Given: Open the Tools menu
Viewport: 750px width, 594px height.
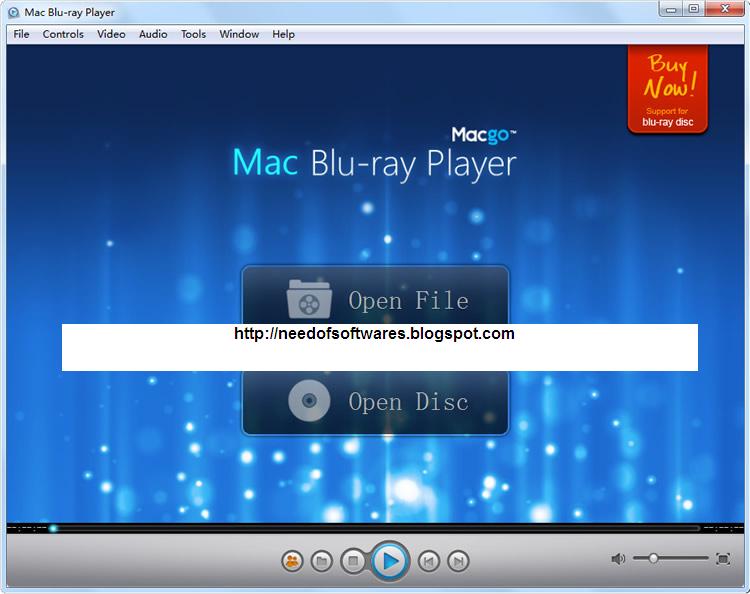Looking at the screenshot, I should click(x=193, y=34).
